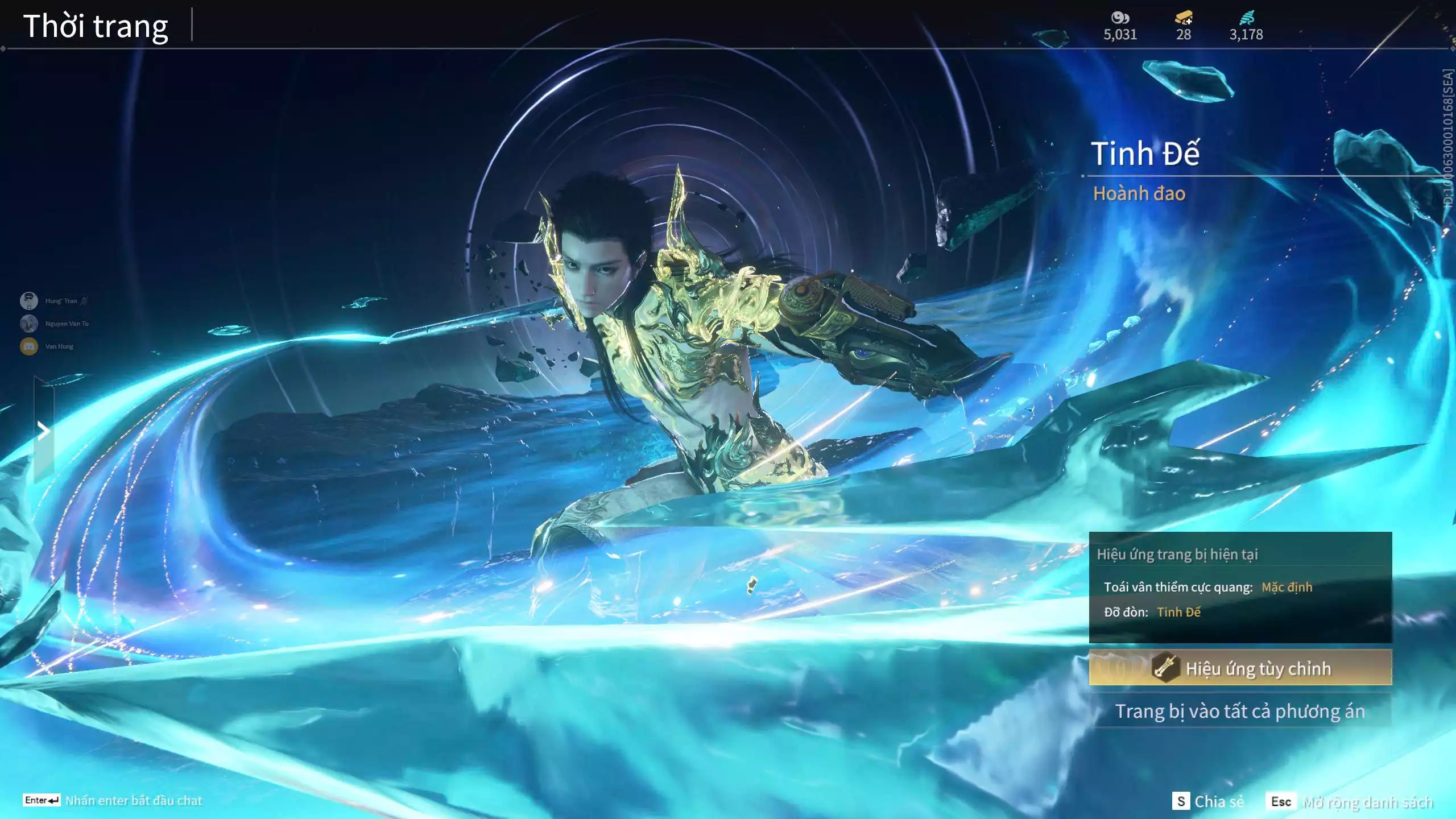Click the 28 currency value
This screenshot has width=1456, height=819.
pos(1184,35)
